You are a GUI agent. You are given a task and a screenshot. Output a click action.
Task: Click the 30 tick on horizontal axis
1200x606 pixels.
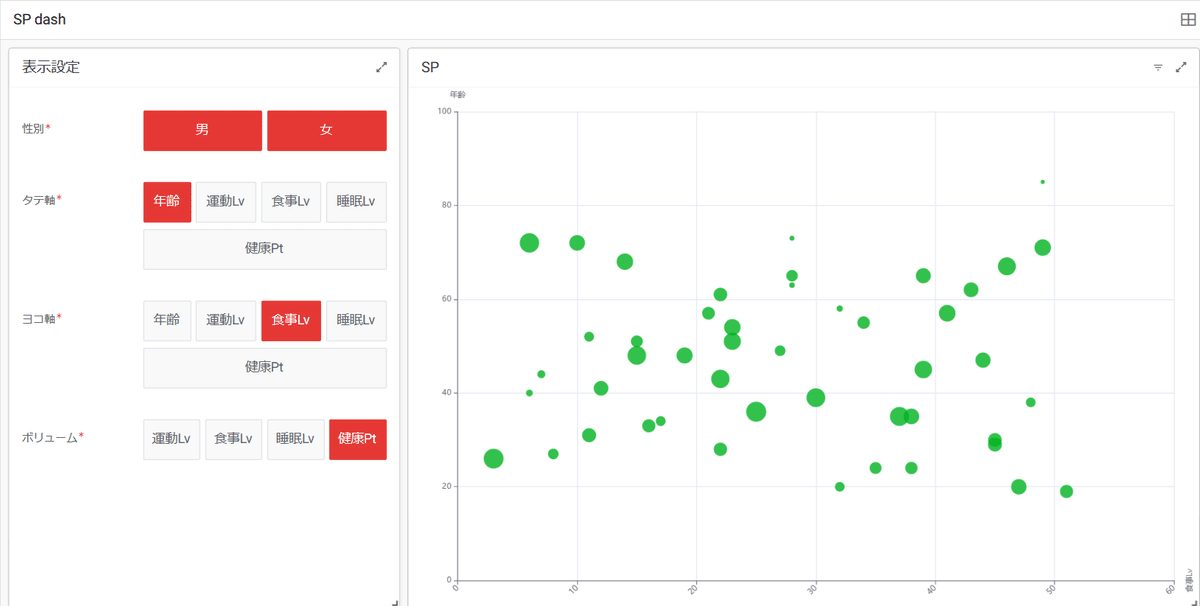point(813,589)
